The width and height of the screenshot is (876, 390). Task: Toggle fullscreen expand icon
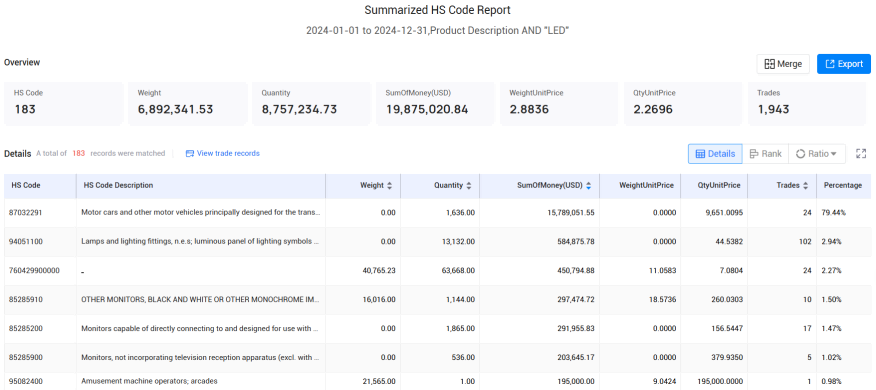861,154
